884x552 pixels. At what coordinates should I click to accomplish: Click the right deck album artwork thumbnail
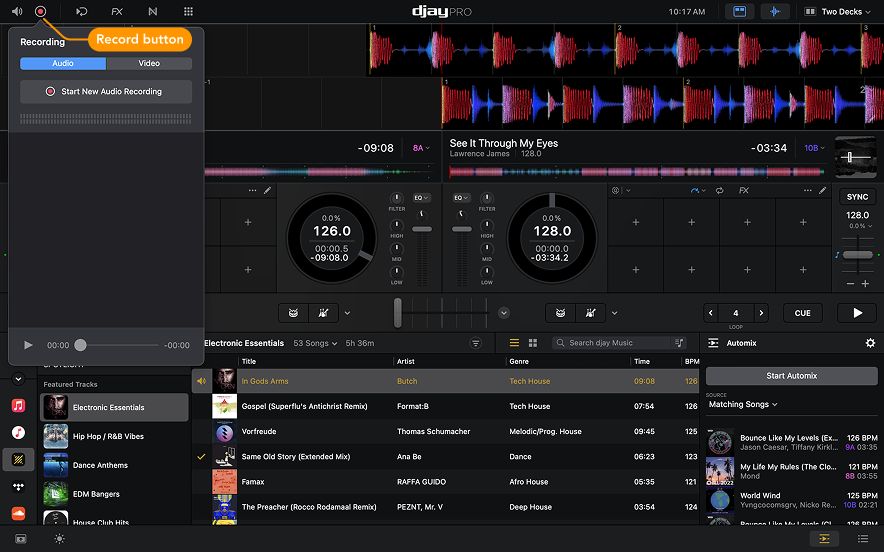coord(855,157)
